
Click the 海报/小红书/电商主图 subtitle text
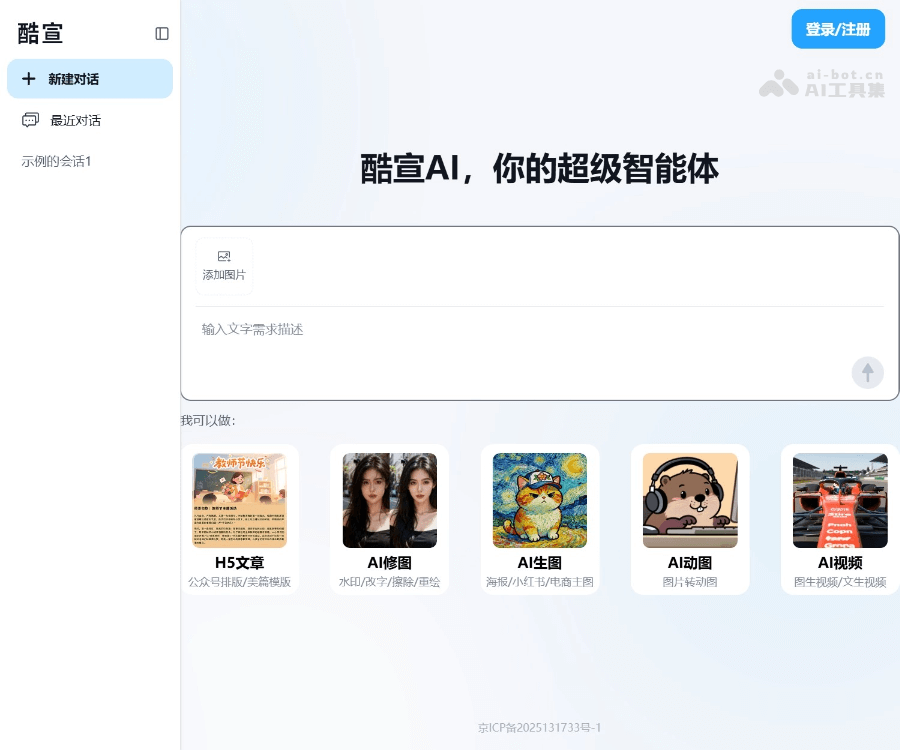(x=540, y=582)
